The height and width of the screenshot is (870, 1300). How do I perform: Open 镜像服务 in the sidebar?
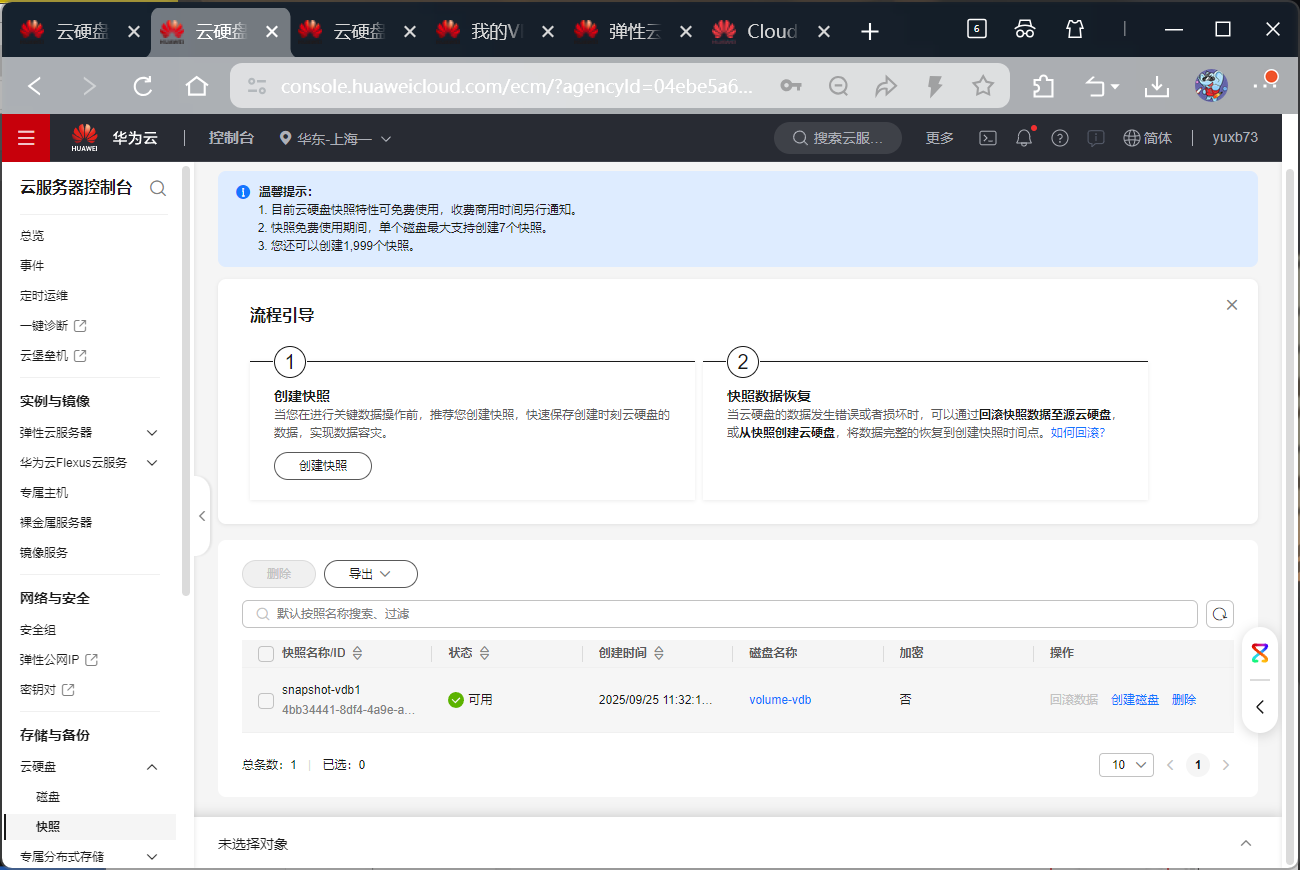click(44, 553)
